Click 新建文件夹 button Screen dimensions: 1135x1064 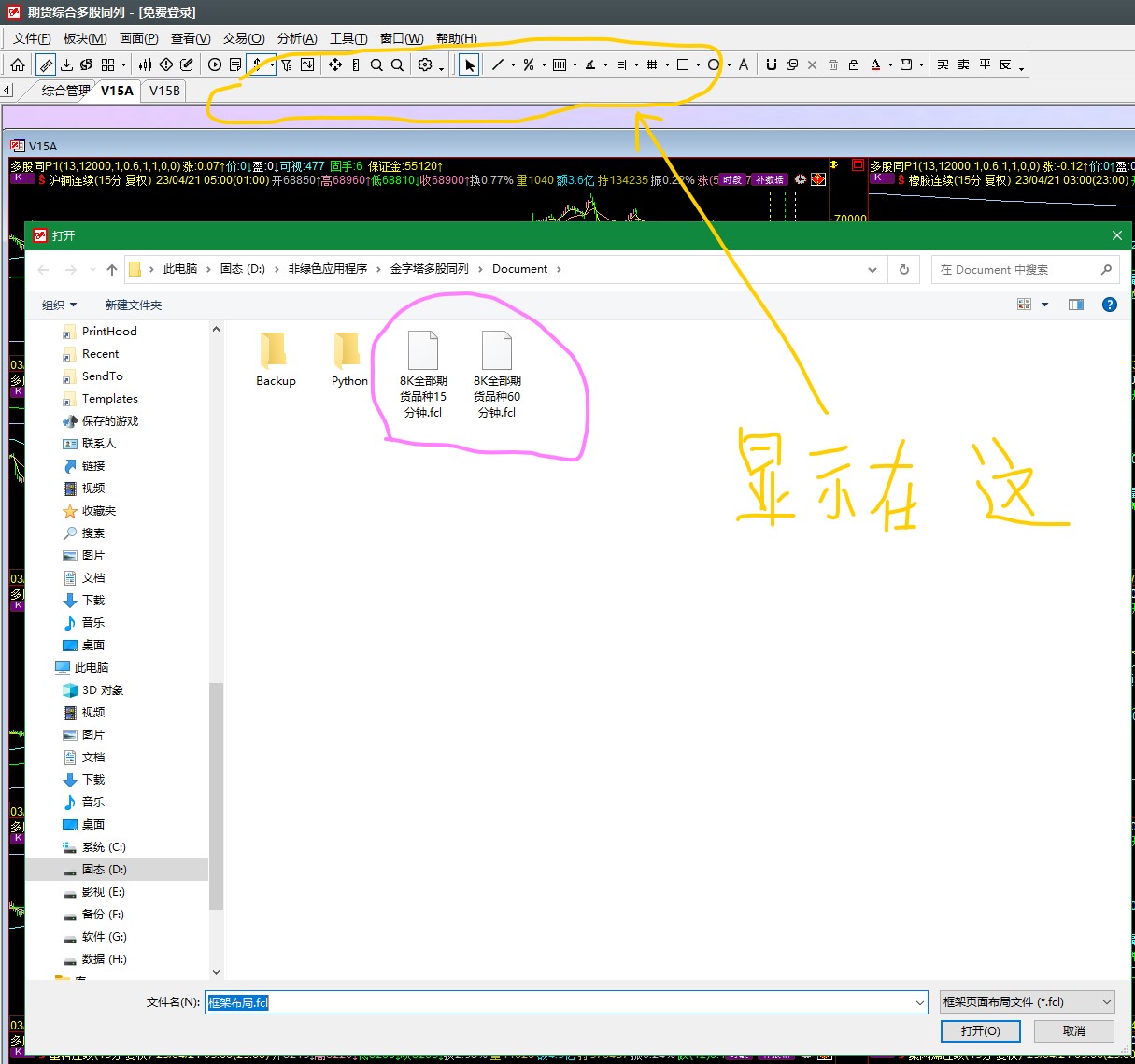click(134, 305)
